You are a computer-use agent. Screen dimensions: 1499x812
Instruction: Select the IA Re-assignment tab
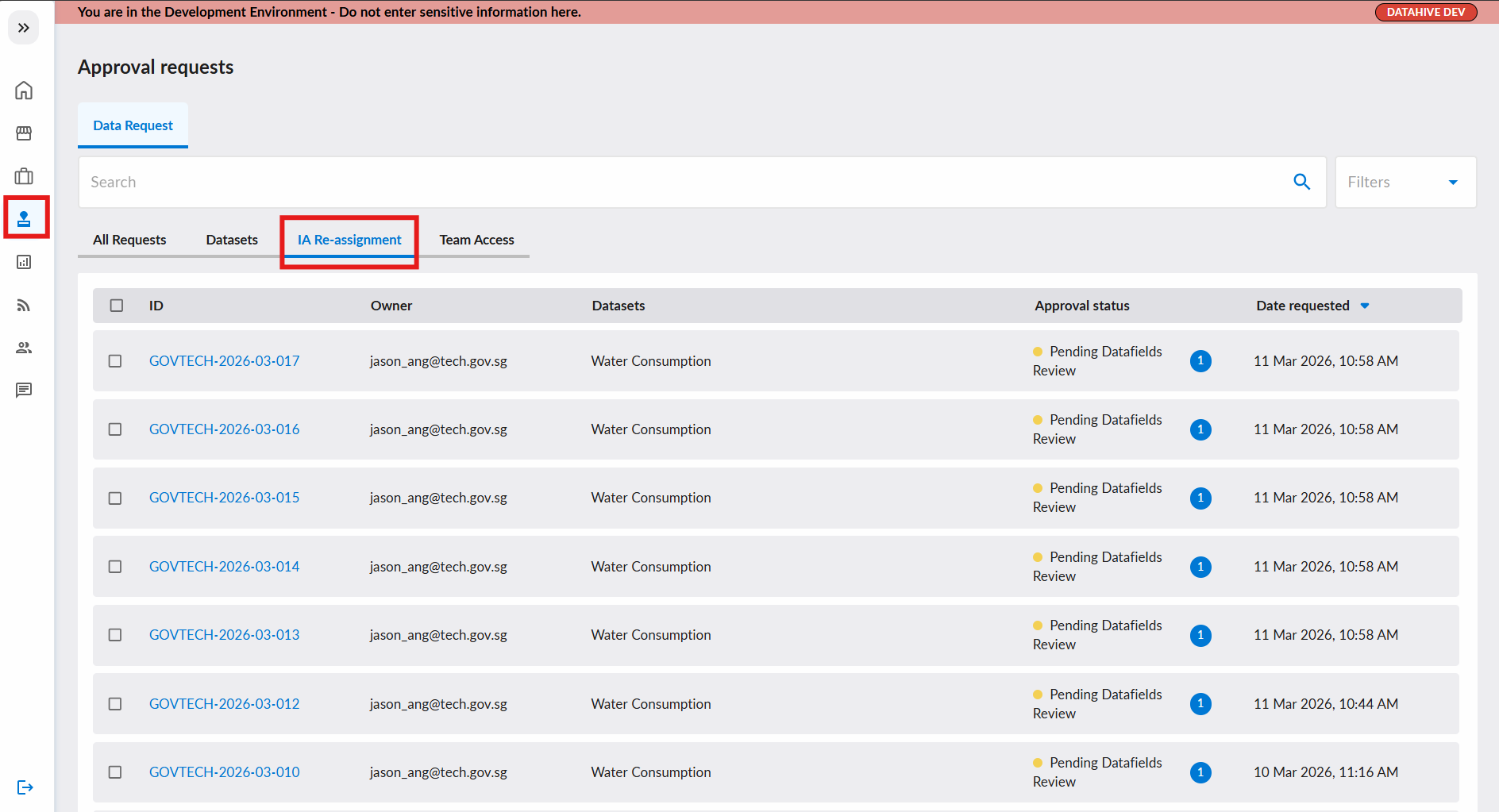click(x=349, y=240)
